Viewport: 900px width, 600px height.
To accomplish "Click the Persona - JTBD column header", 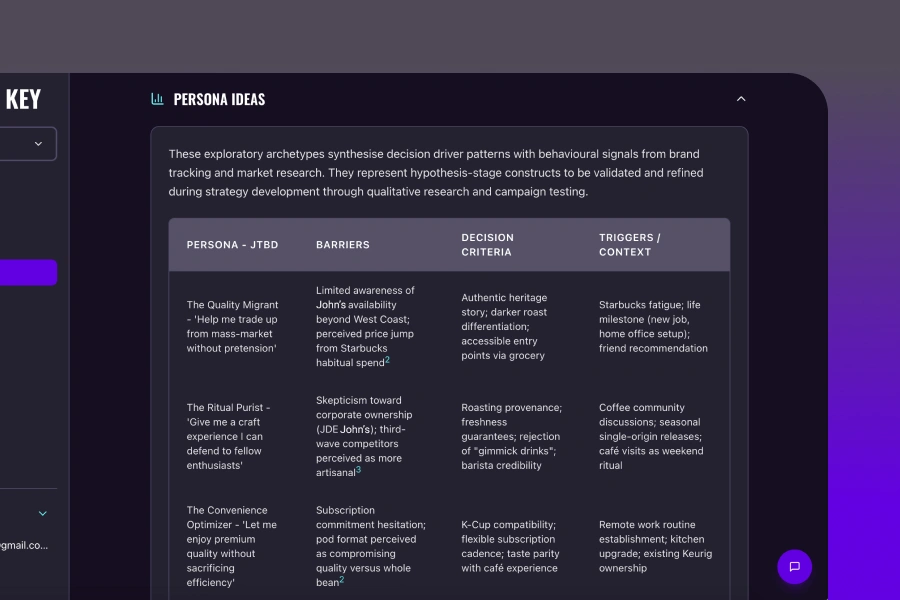I will [232, 245].
